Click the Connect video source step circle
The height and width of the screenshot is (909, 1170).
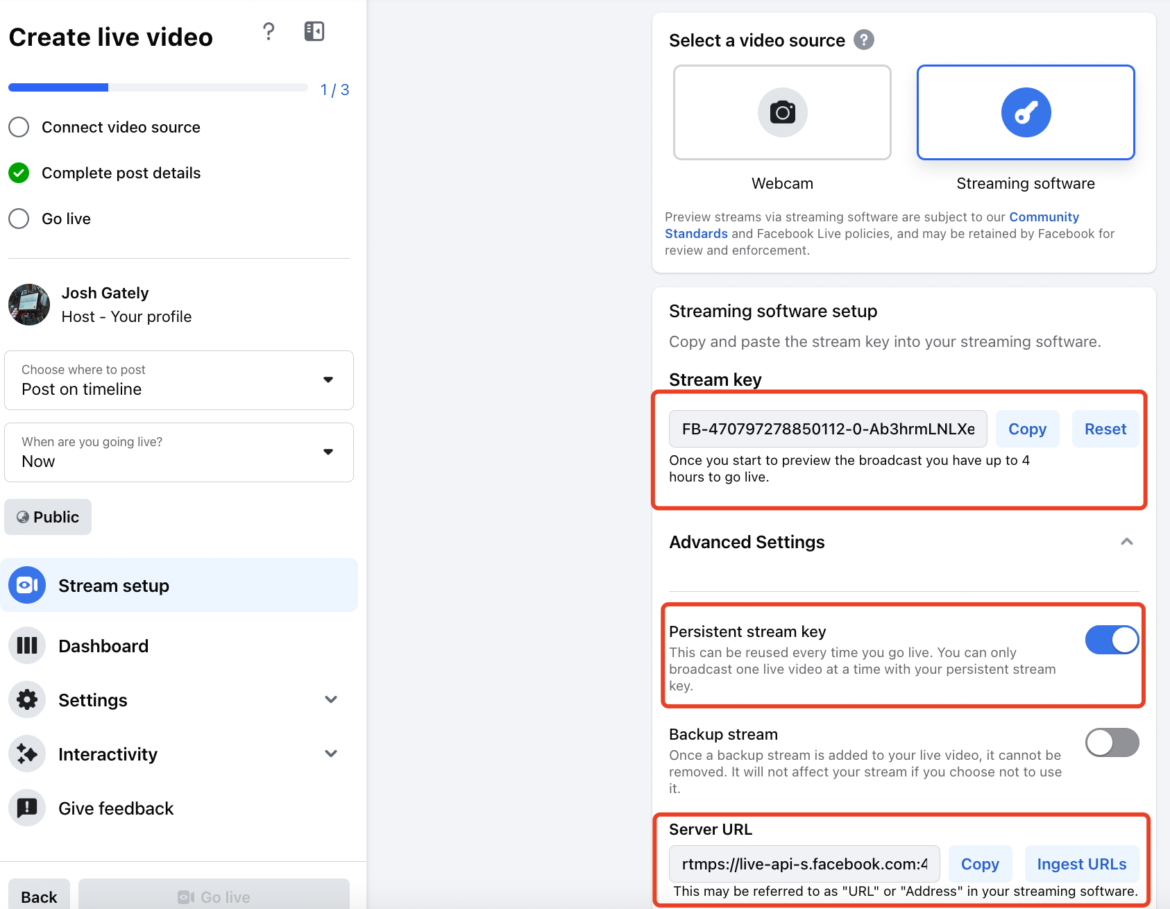(17, 127)
